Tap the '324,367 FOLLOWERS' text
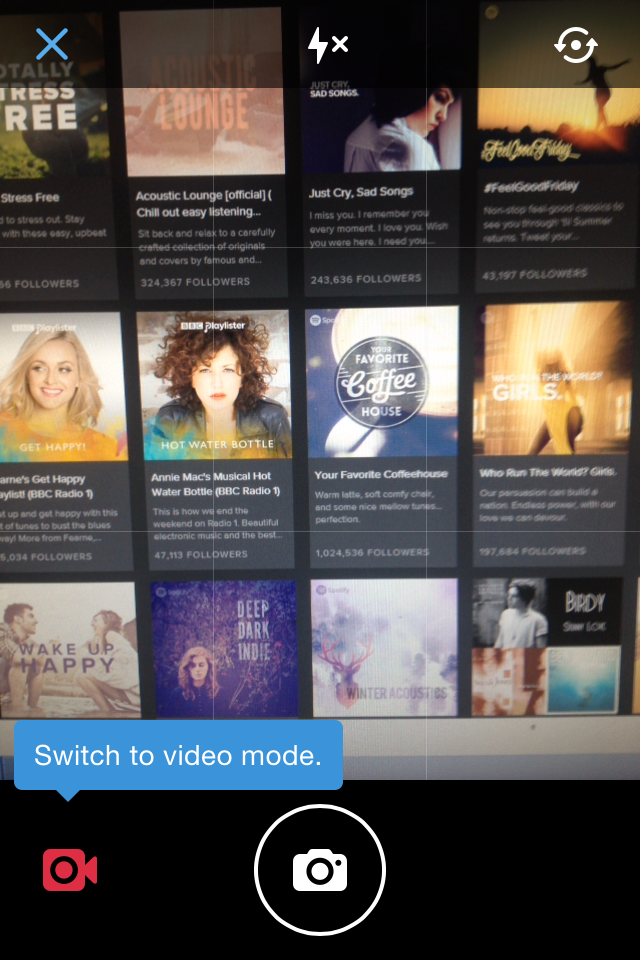The height and width of the screenshot is (960, 640). (195, 282)
